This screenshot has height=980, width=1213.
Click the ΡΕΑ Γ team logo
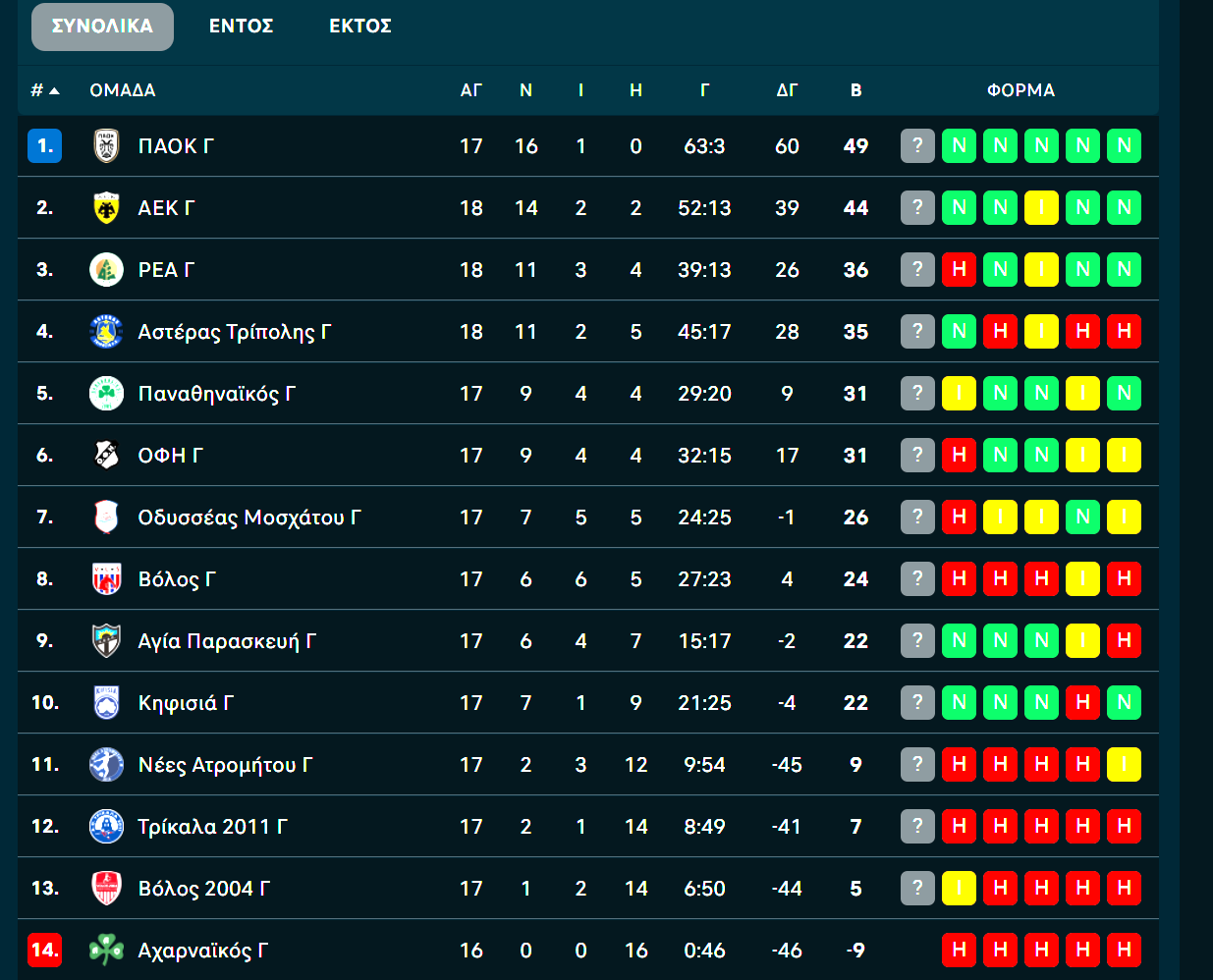pyautogui.click(x=106, y=270)
